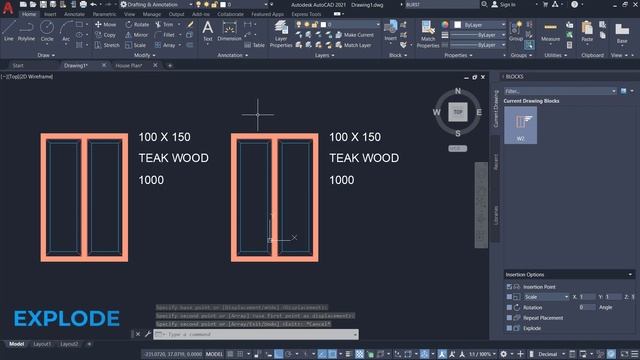Click the Trim tool
The height and width of the screenshot is (360, 640).
(x=164, y=24)
